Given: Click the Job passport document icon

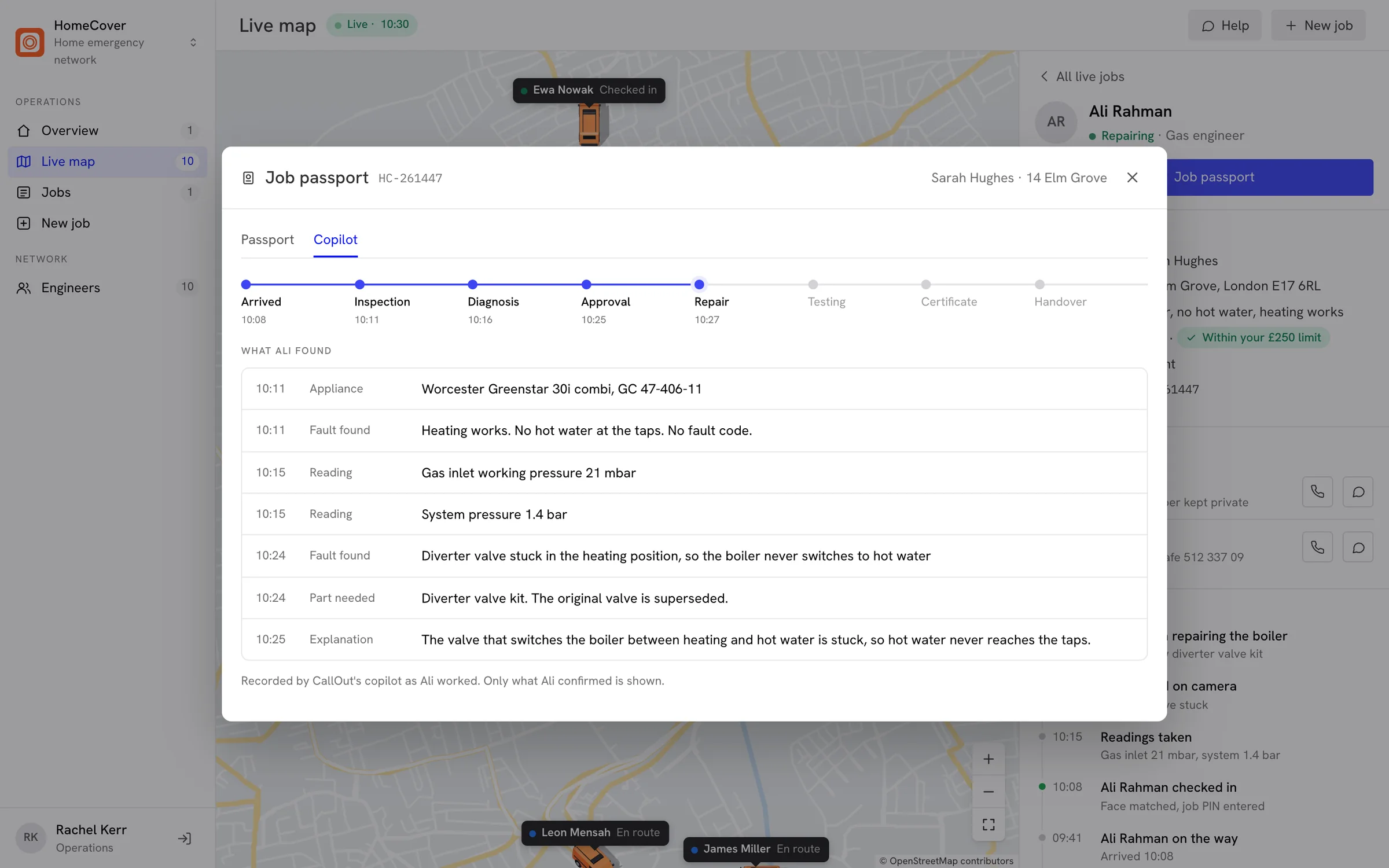Looking at the screenshot, I should point(248,178).
